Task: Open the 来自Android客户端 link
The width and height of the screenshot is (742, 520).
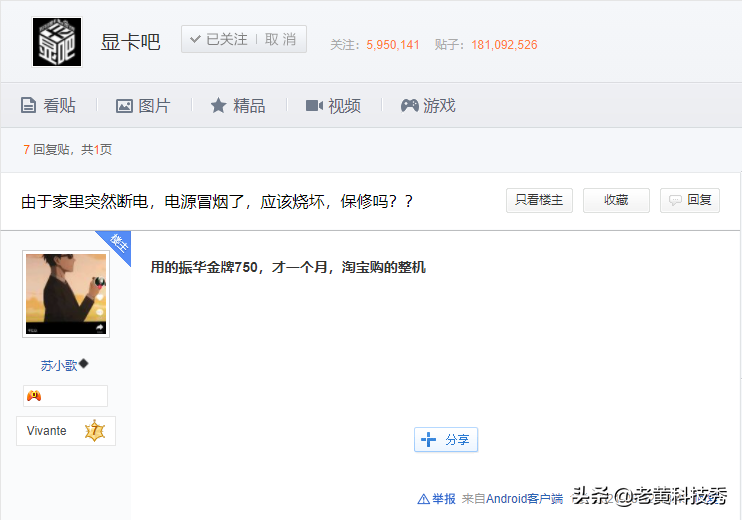Action: click(x=512, y=499)
